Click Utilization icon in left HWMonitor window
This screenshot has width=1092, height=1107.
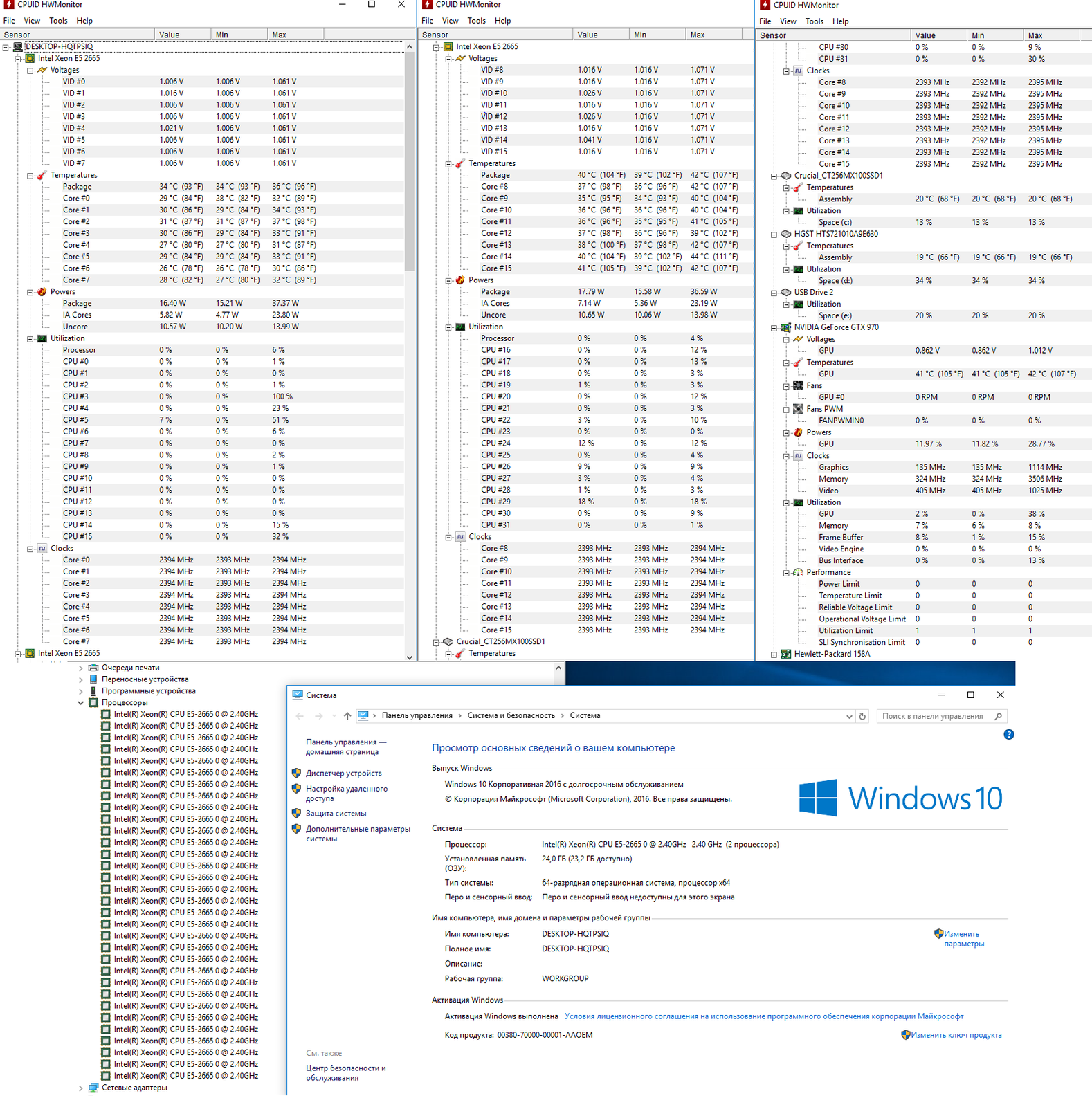[x=42, y=338]
